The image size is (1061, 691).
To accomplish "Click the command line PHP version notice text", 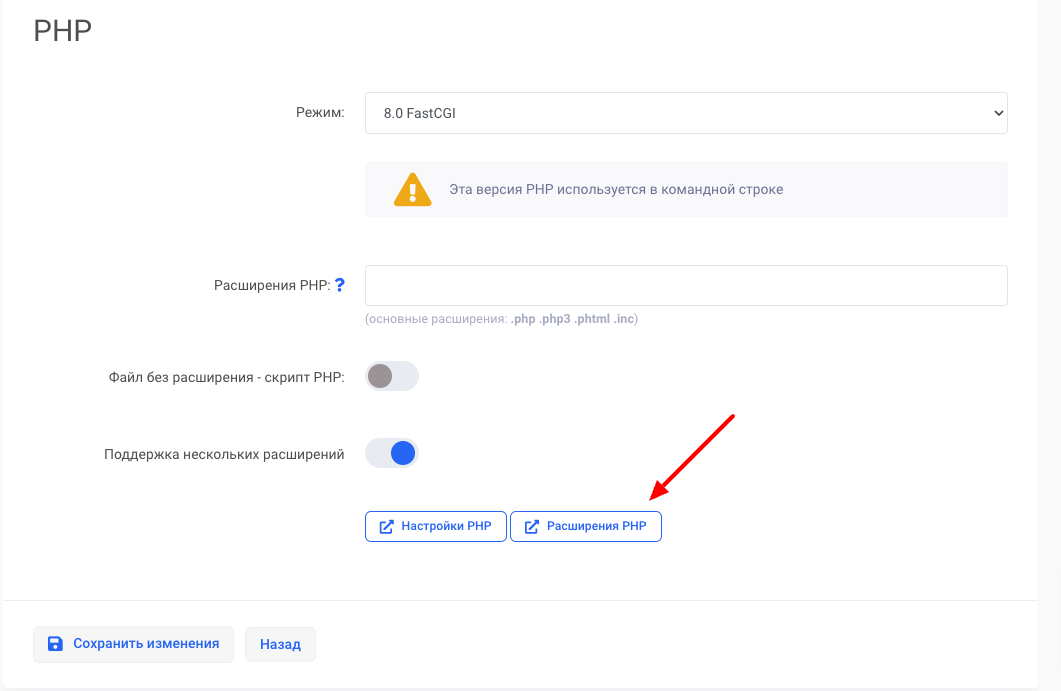I will coord(616,189).
